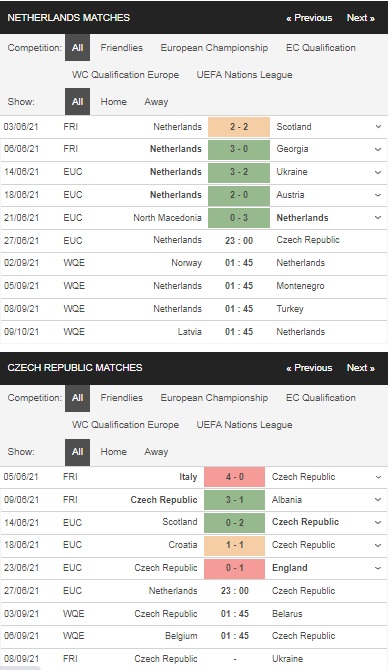Expand Scotland vs Czech Republic chevron
This screenshot has width=391, height=670.
point(378,523)
